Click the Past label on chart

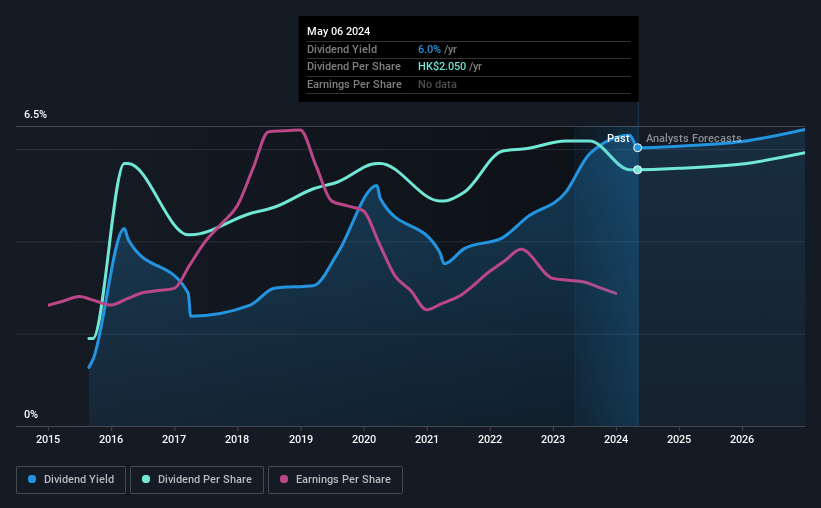coord(618,138)
